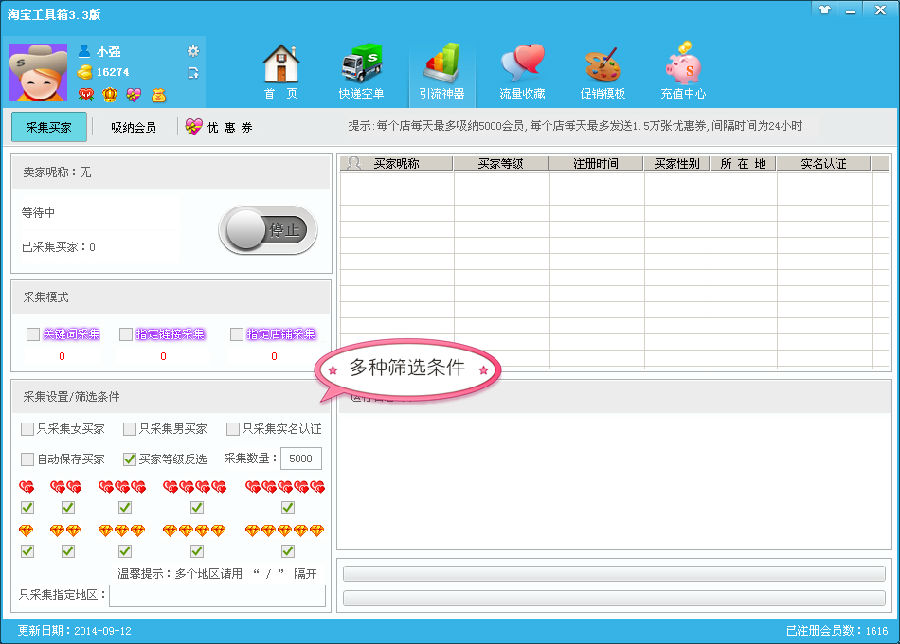900x644 pixels.
Task: Switch to 采集买家 tab
Action: [49, 128]
